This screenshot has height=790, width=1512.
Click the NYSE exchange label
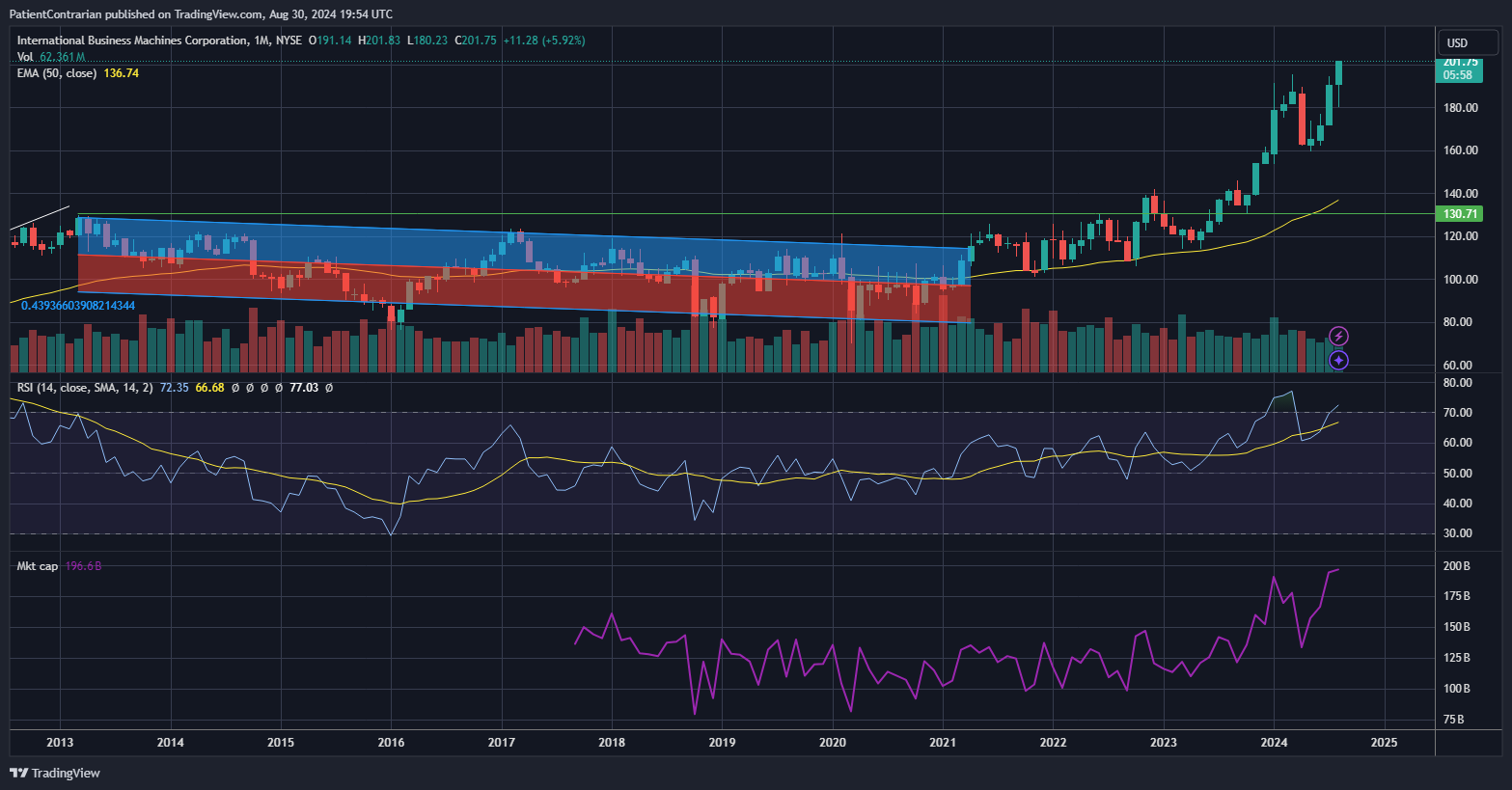(289, 41)
